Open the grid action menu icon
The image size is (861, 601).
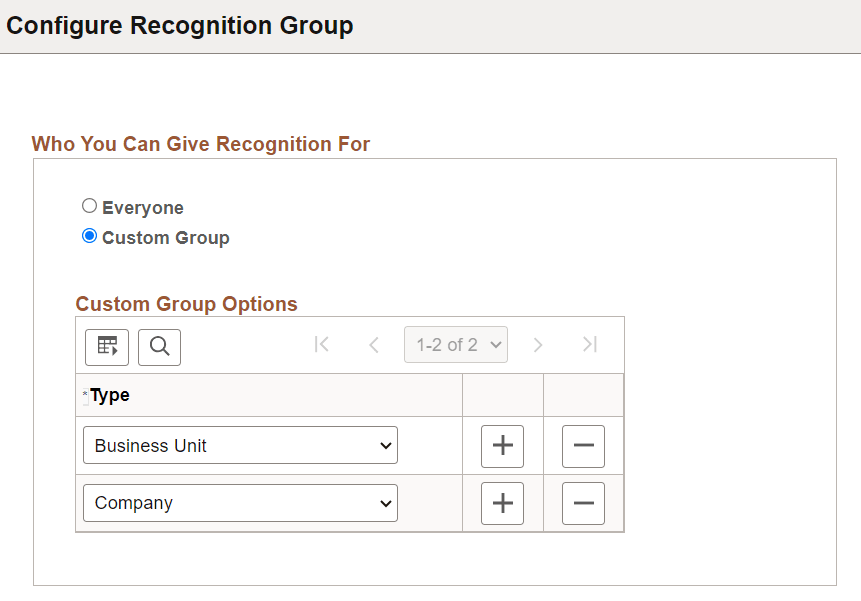[106, 347]
